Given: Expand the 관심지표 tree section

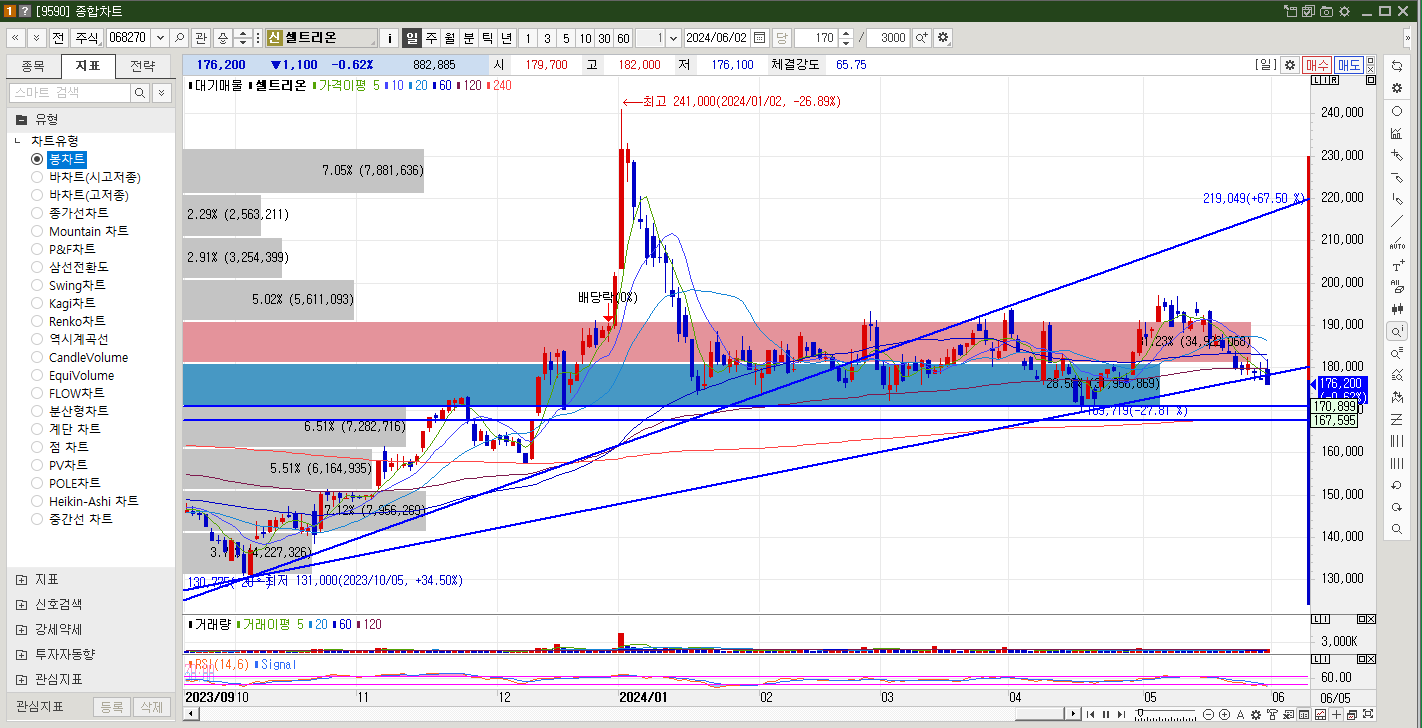Looking at the screenshot, I should 21,679.
